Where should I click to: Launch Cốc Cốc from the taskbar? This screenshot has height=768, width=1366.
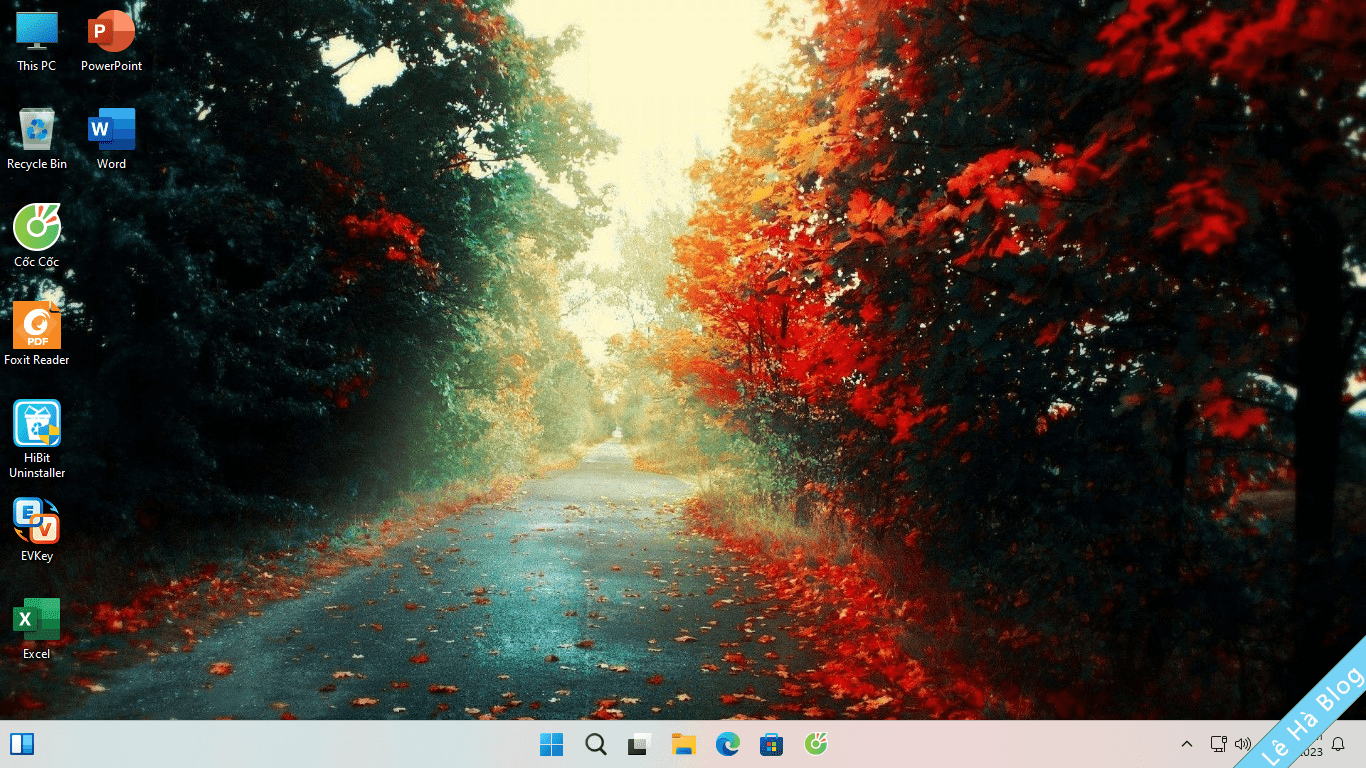[816, 744]
